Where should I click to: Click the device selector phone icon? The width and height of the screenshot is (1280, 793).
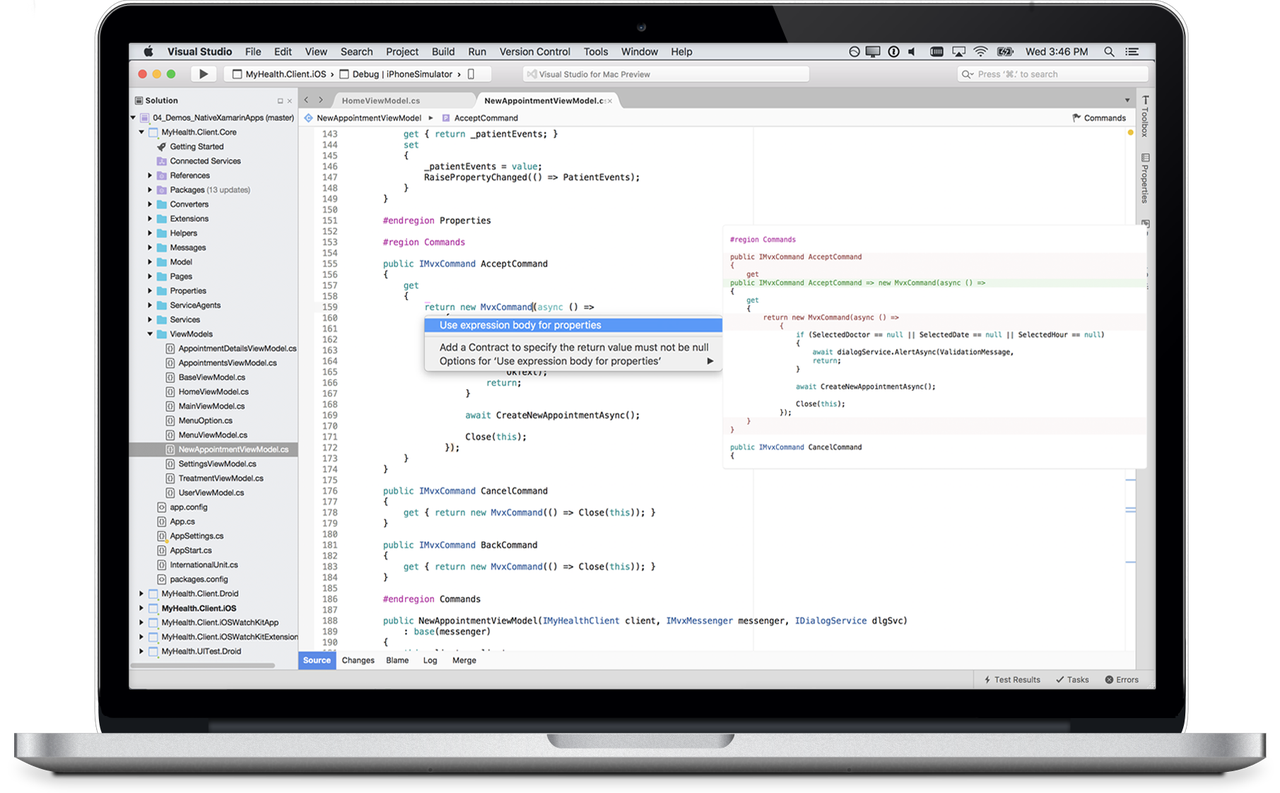472,74
